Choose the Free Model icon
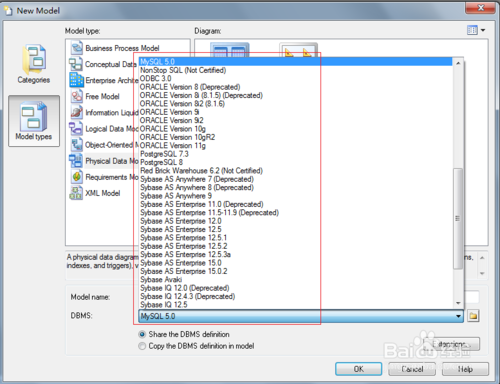 tap(77, 96)
